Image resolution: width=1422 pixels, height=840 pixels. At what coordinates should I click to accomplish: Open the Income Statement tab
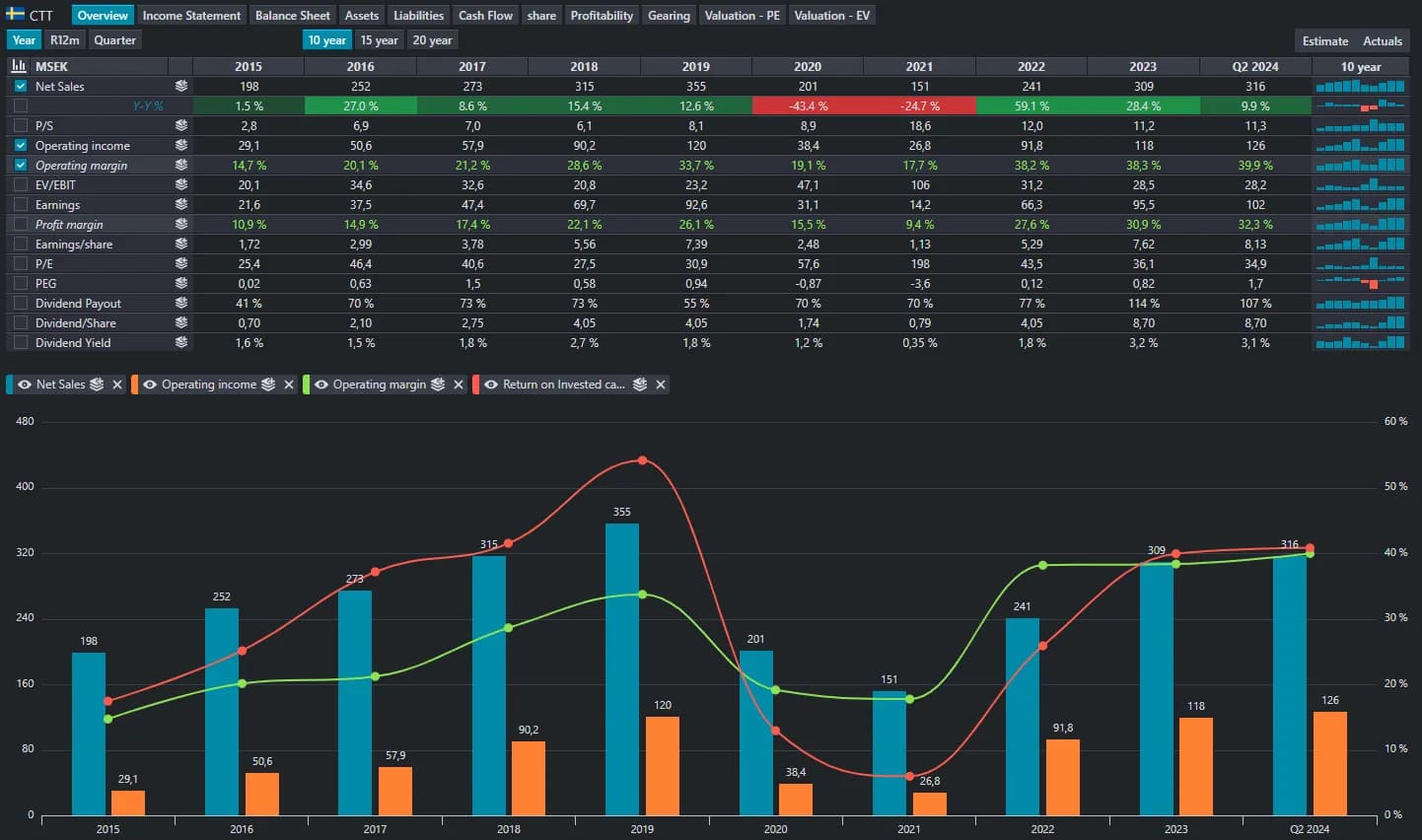(191, 15)
